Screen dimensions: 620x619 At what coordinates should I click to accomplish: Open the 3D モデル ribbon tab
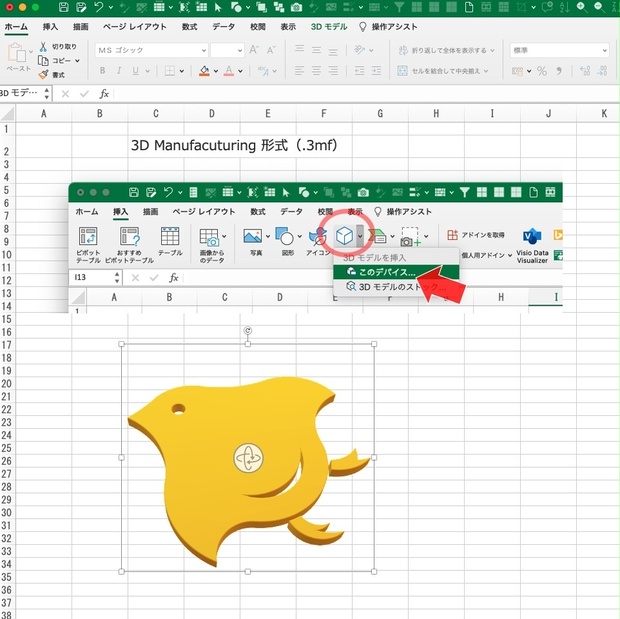click(329, 27)
